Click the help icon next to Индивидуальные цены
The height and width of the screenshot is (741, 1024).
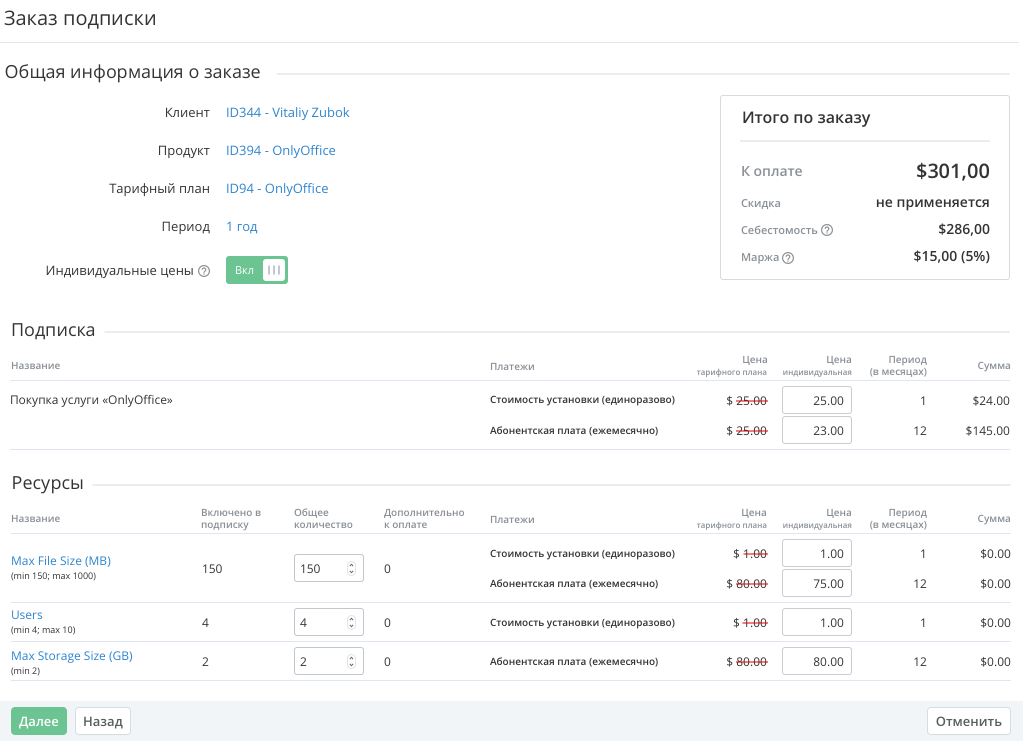204,271
